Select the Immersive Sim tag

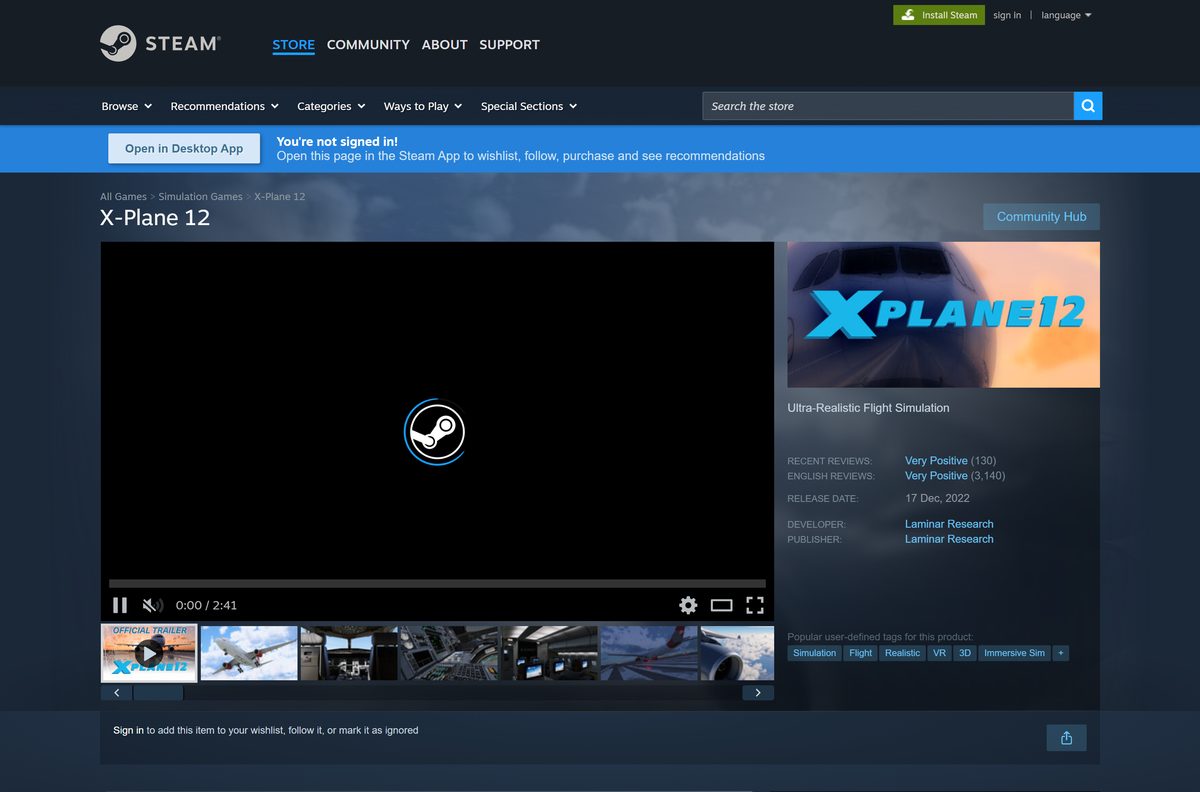1014,653
